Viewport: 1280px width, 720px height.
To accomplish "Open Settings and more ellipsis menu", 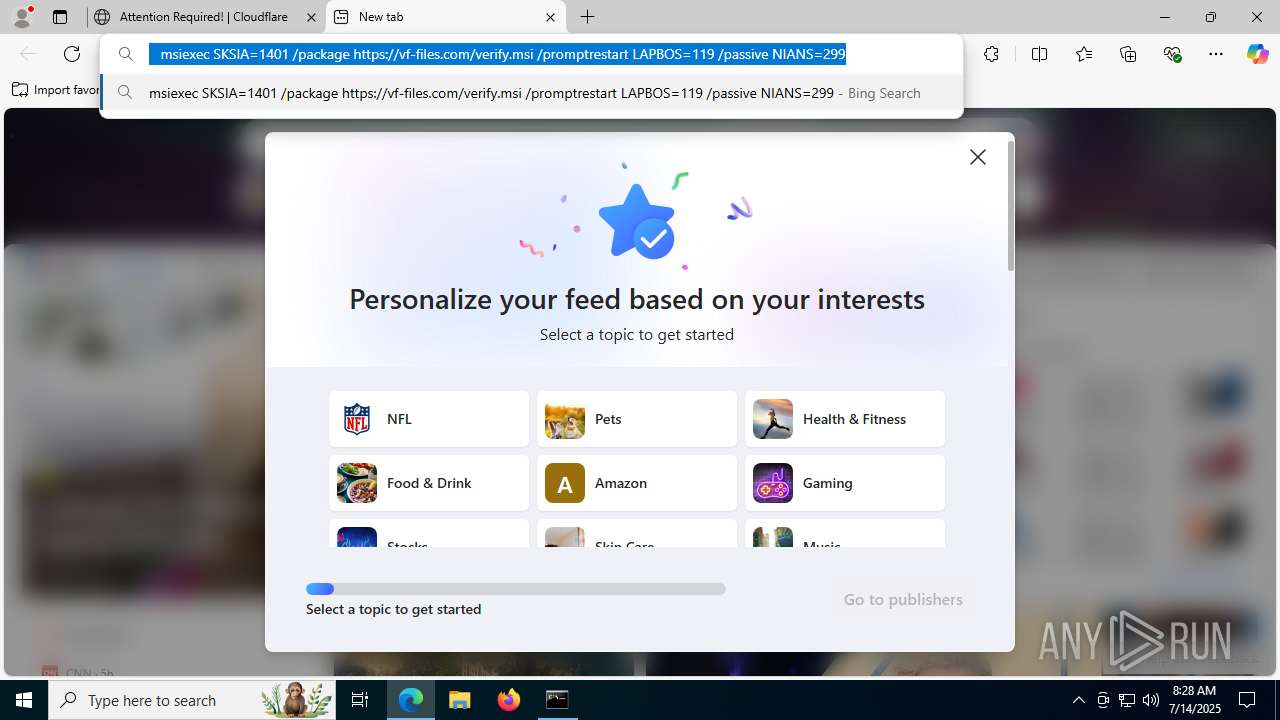I will pos(1216,54).
